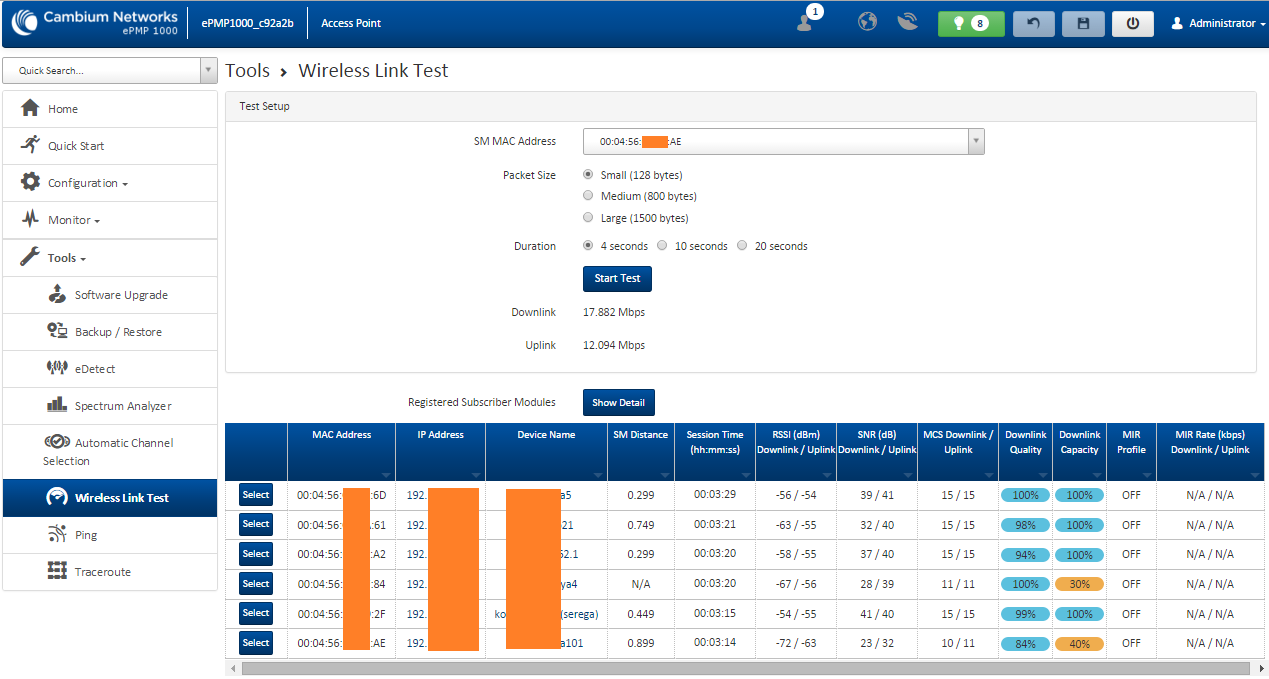Click the save configuration disk icon
This screenshot has width=1269, height=679.
pos(1083,23)
